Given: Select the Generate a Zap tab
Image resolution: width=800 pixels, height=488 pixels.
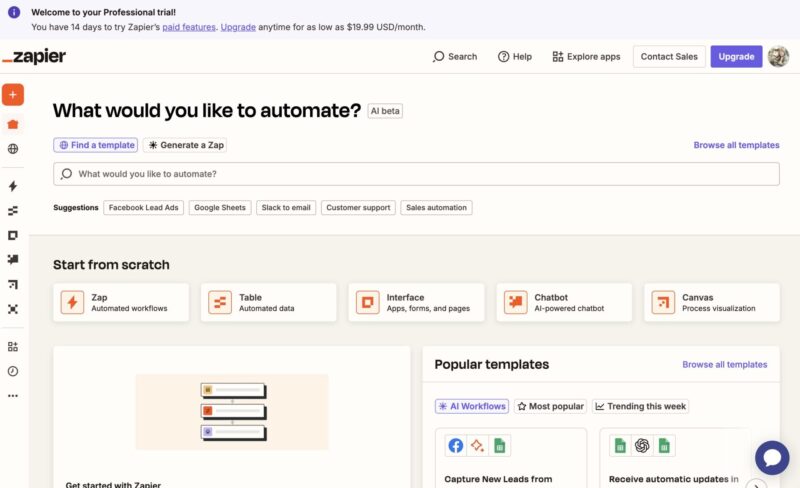Looking at the screenshot, I should click(185, 145).
